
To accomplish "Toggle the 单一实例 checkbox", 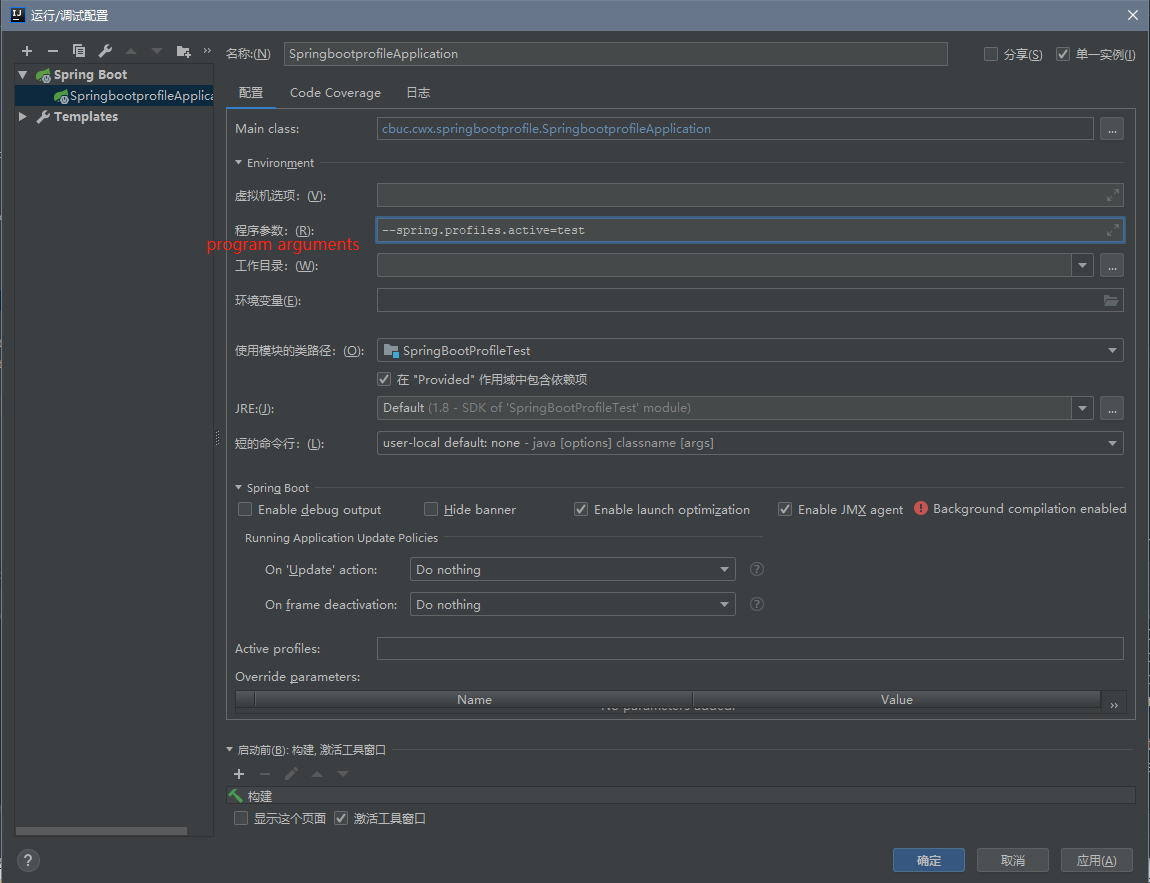I will coord(1063,54).
